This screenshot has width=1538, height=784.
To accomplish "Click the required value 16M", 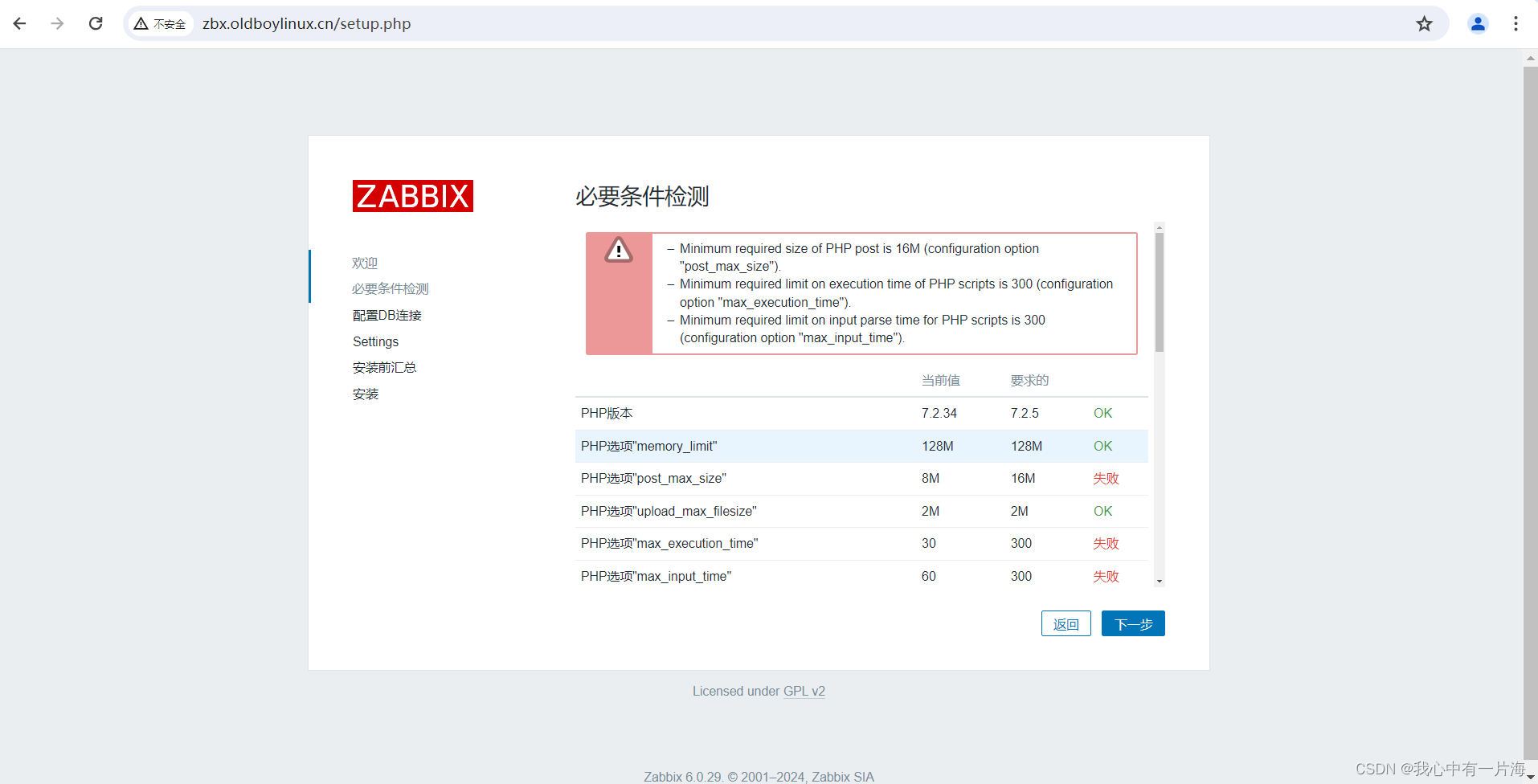I will [1023, 478].
